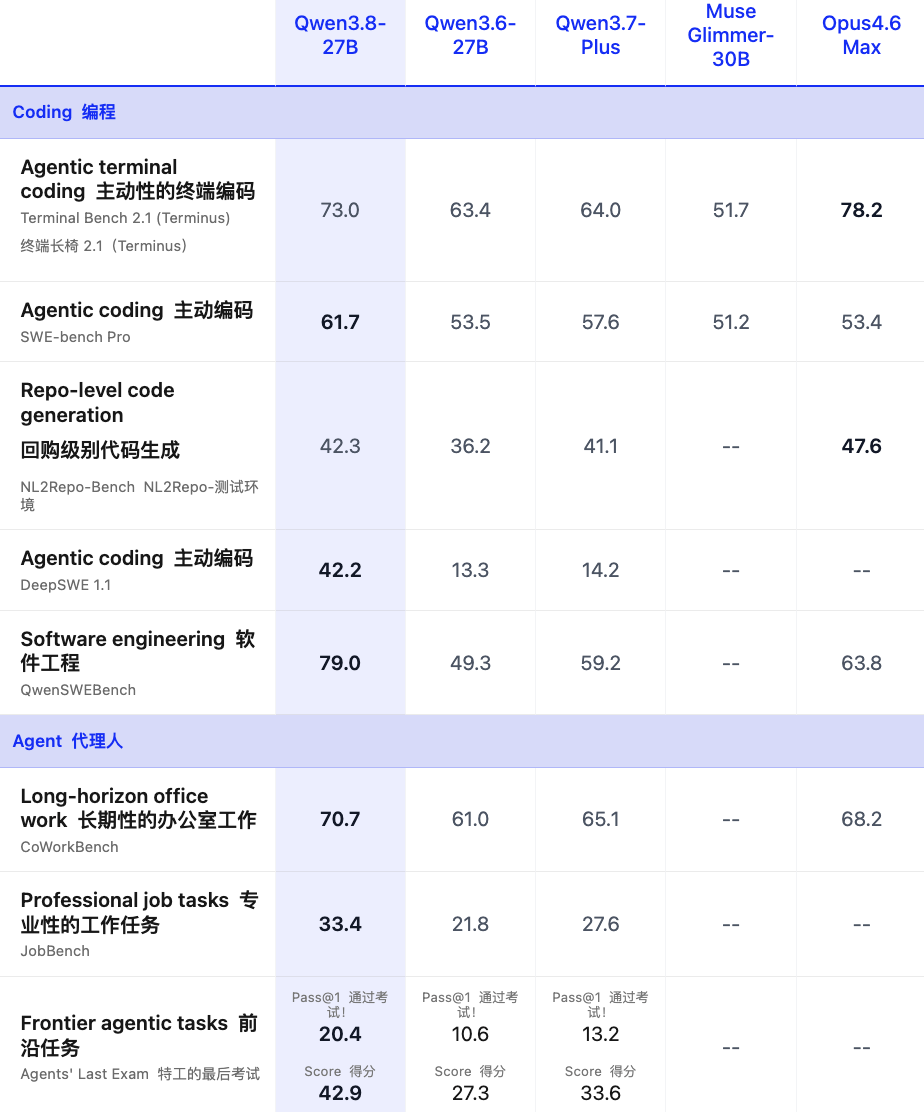Click the 33.6 Score value
The height and width of the screenshot is (1112, 924).
click(x=600, y=1093)
